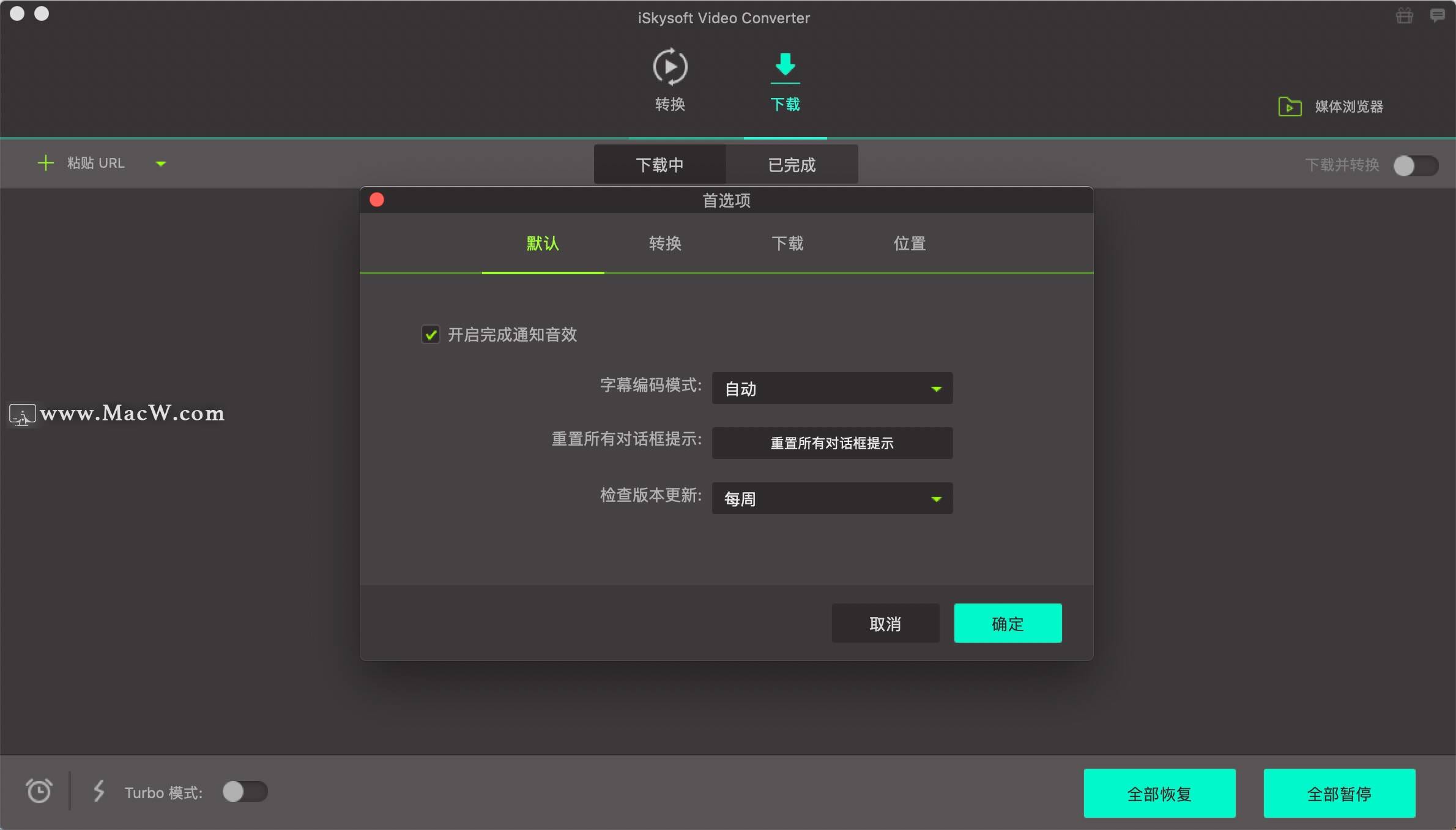Close the 首选项 dialog with red button

click(x=377, y=200)
